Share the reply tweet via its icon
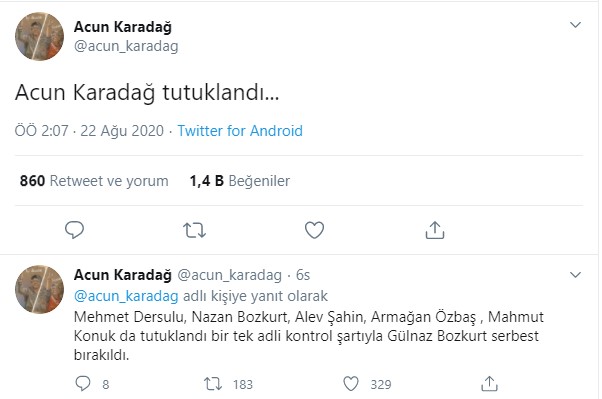The height and width of the screenshot is (399, 602). click(x=489, y=384)
